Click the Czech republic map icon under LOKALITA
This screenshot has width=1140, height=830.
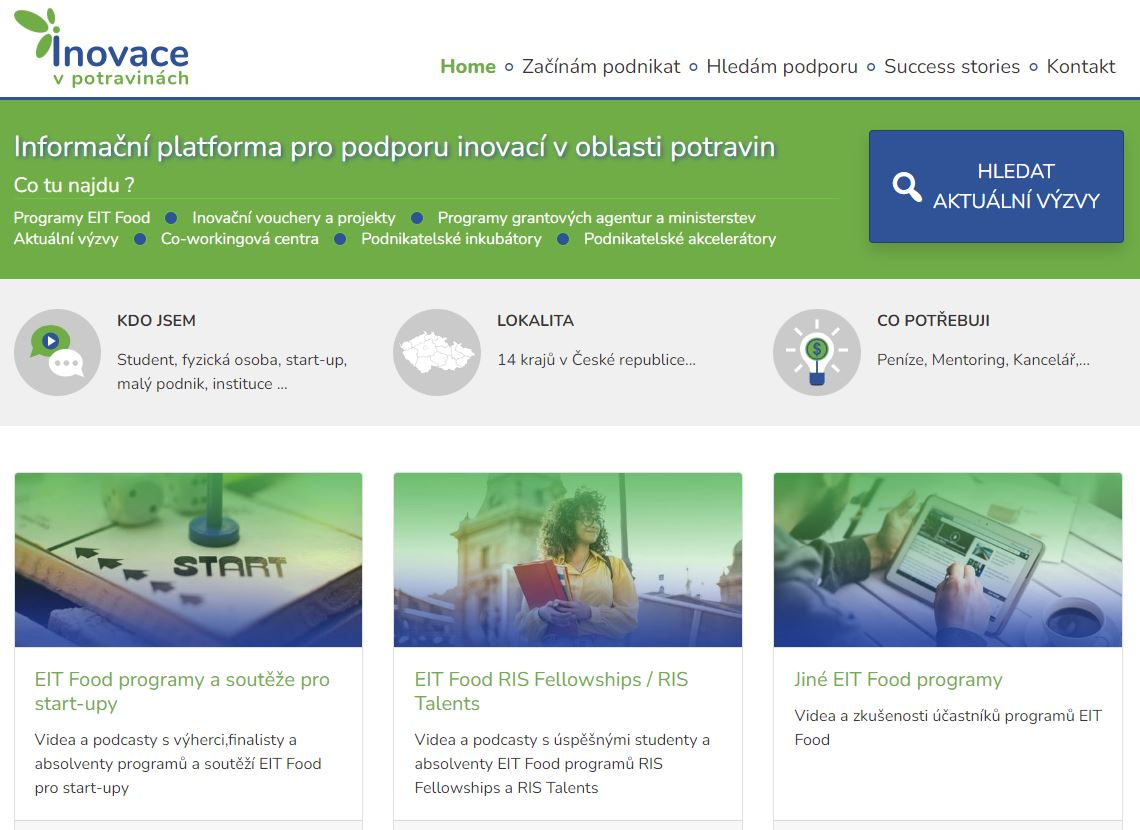click(x=437, y=352)
